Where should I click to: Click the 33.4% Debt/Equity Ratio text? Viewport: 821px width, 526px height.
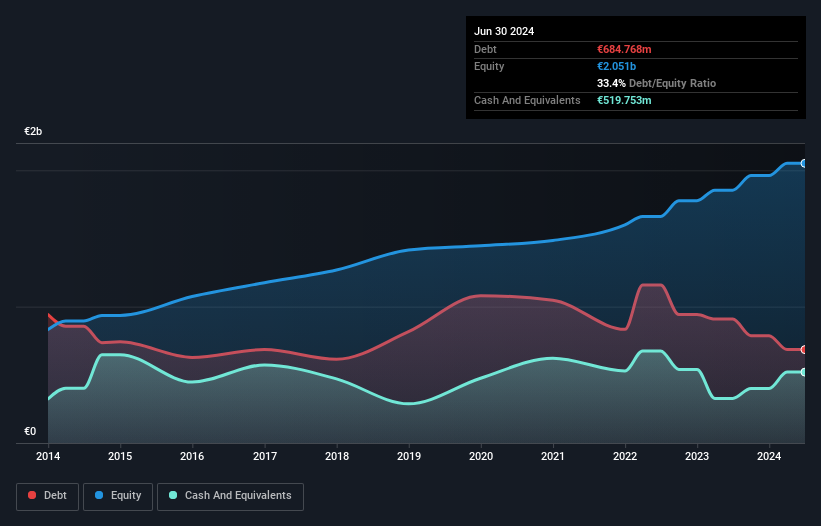[656, 83]
